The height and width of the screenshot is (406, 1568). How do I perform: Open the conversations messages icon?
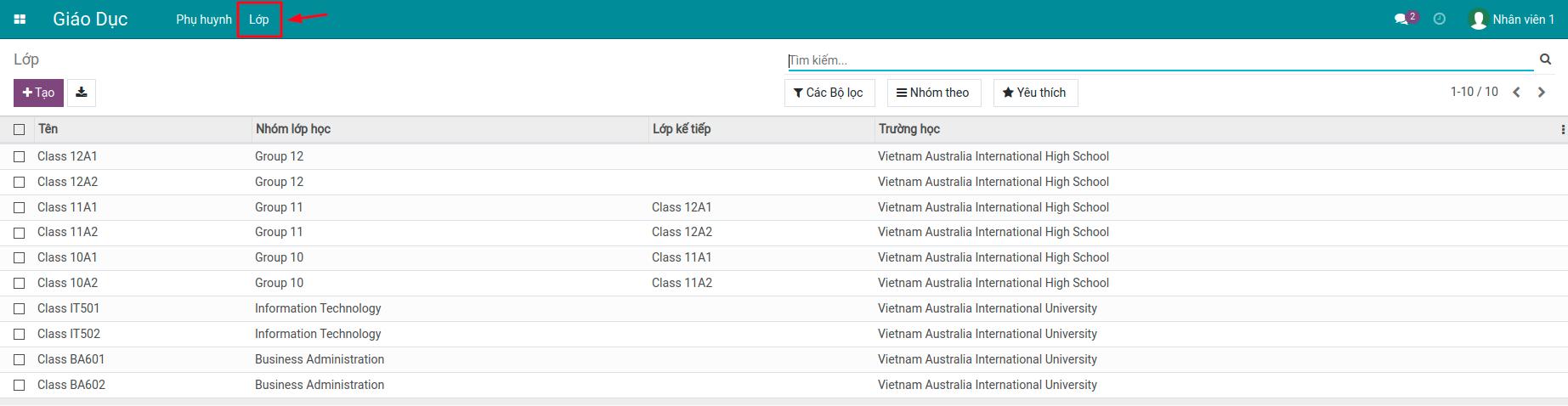pos(1401,19)
